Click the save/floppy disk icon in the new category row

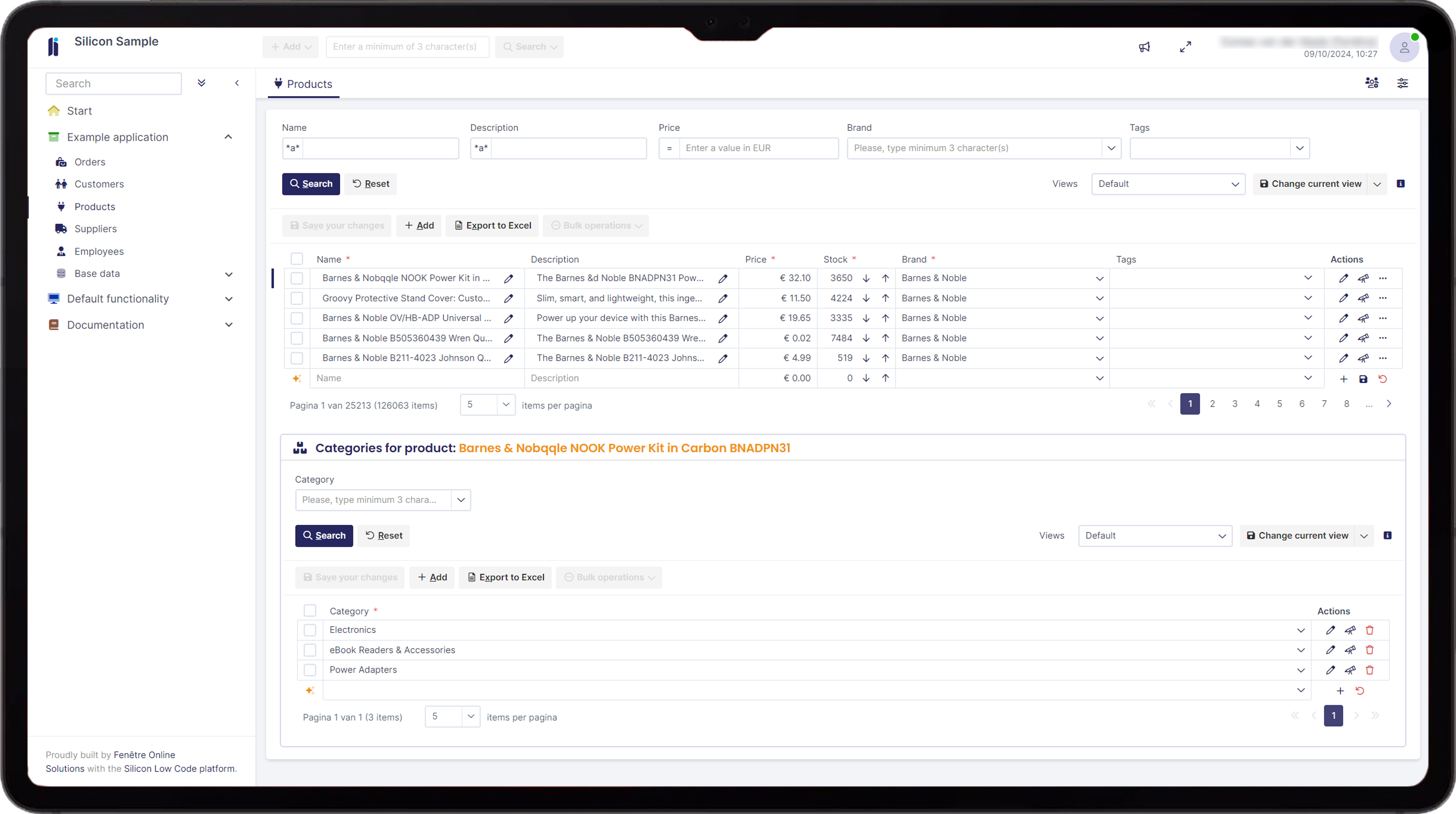[1363, 378]
